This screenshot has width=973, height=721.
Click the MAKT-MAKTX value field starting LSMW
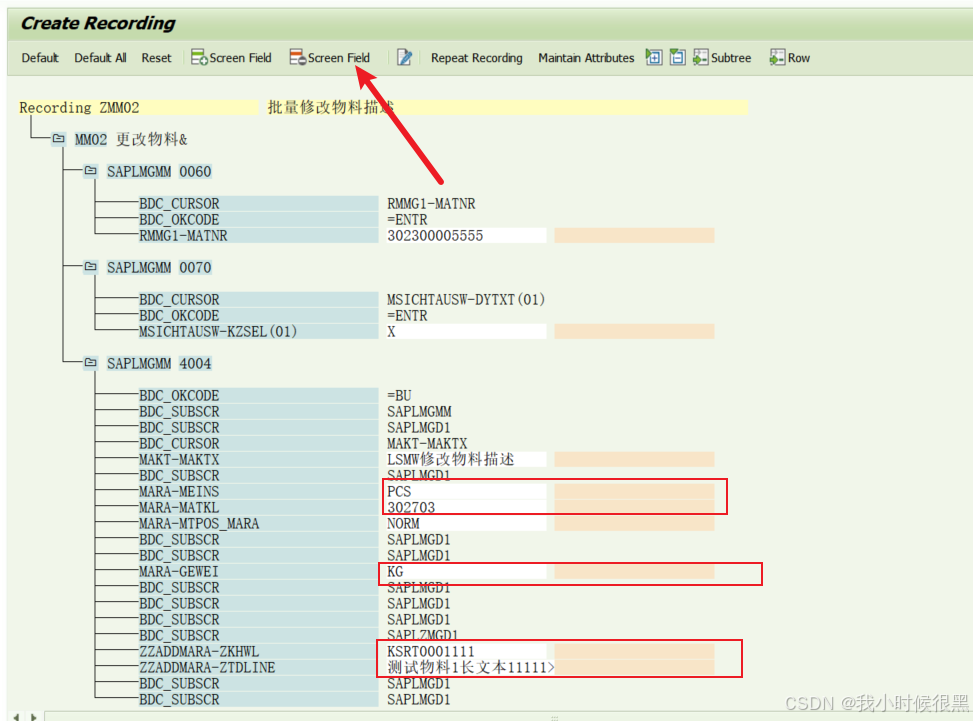(465, 460)
